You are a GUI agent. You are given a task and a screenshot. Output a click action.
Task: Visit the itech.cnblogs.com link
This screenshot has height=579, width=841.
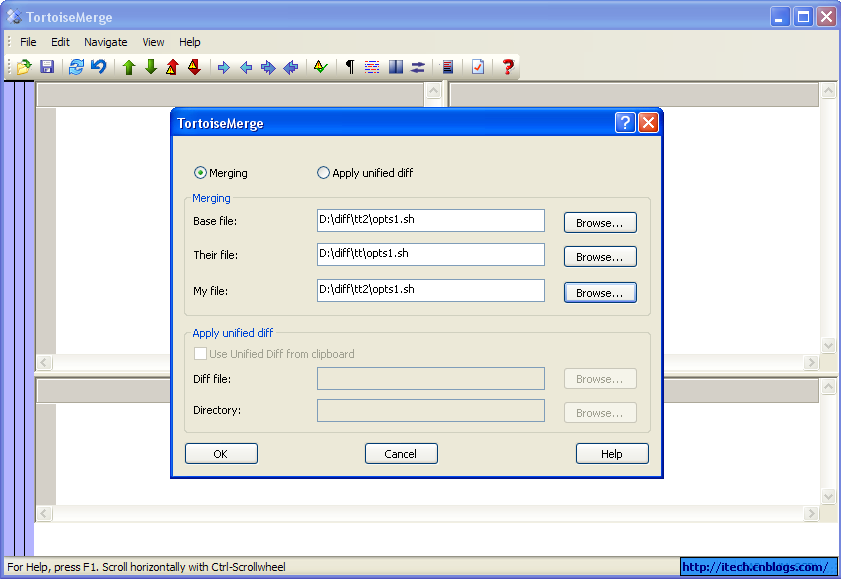tap(758, 566)
